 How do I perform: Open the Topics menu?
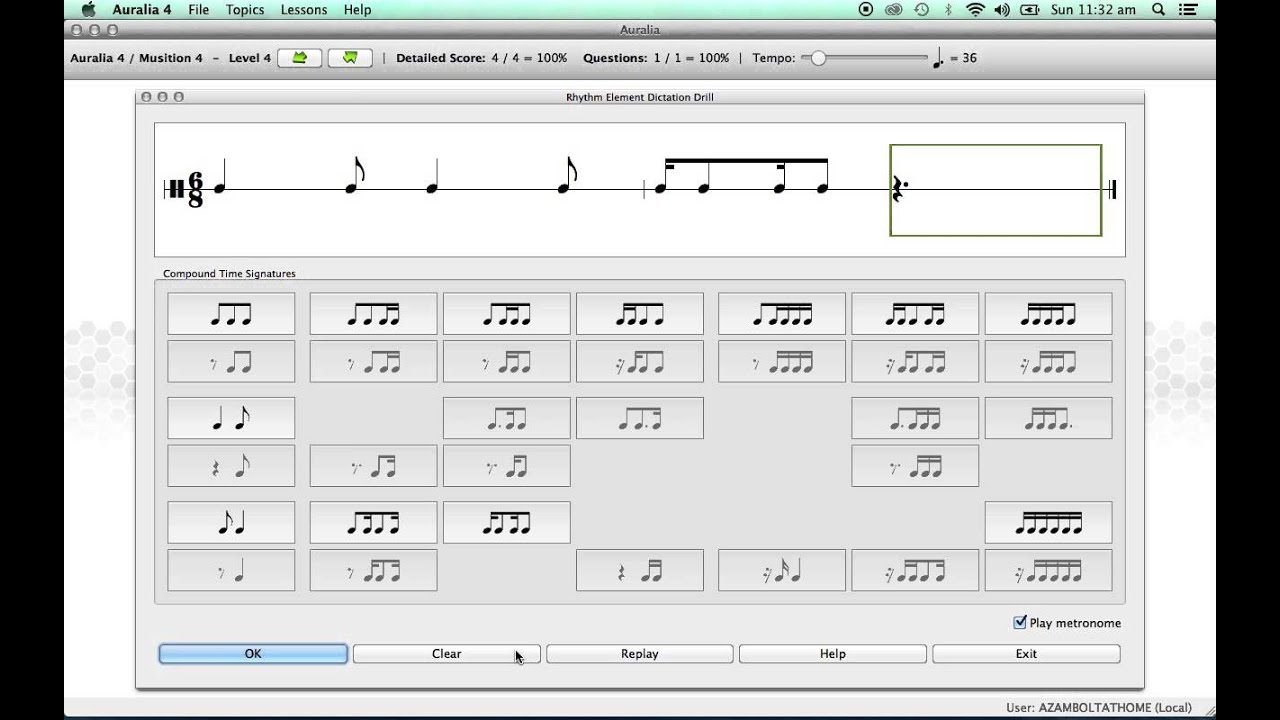(x=245, y=9)
